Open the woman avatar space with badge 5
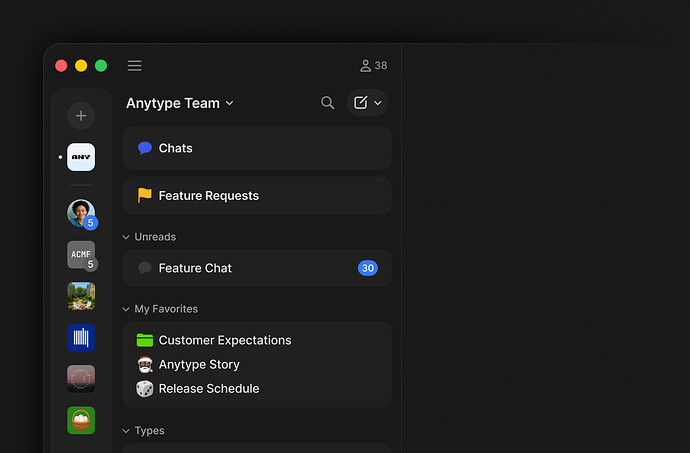The height and width of the screenshot is (453, 690). (81, 214)
